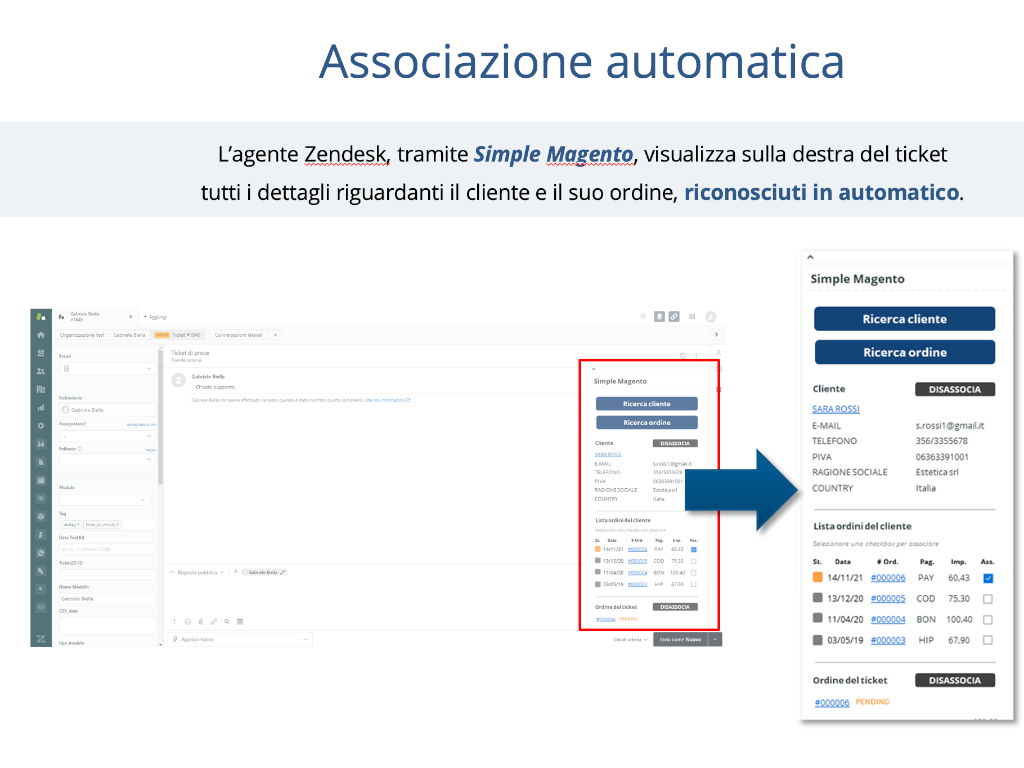Screen dimensions: 1024x768
Task: Expand the Assegnatario dropdown
Action: [x=108, y=436]
